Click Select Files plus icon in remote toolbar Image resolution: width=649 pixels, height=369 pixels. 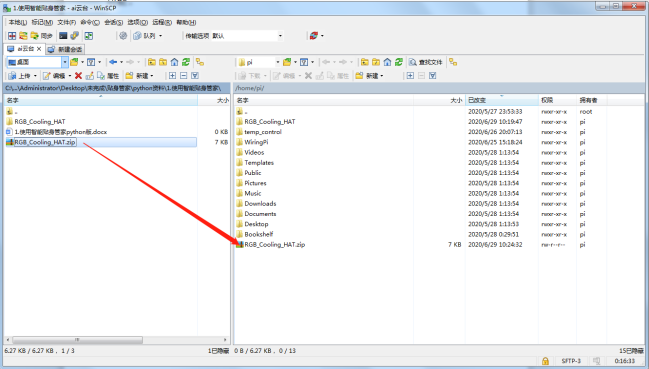[x=410, y=76]
